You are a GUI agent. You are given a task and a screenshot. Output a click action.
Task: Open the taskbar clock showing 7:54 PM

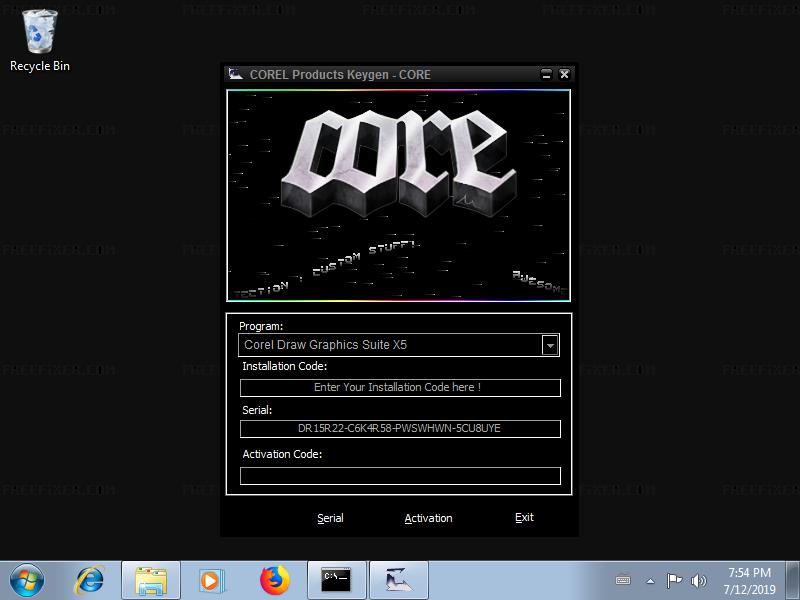[749, 581]
